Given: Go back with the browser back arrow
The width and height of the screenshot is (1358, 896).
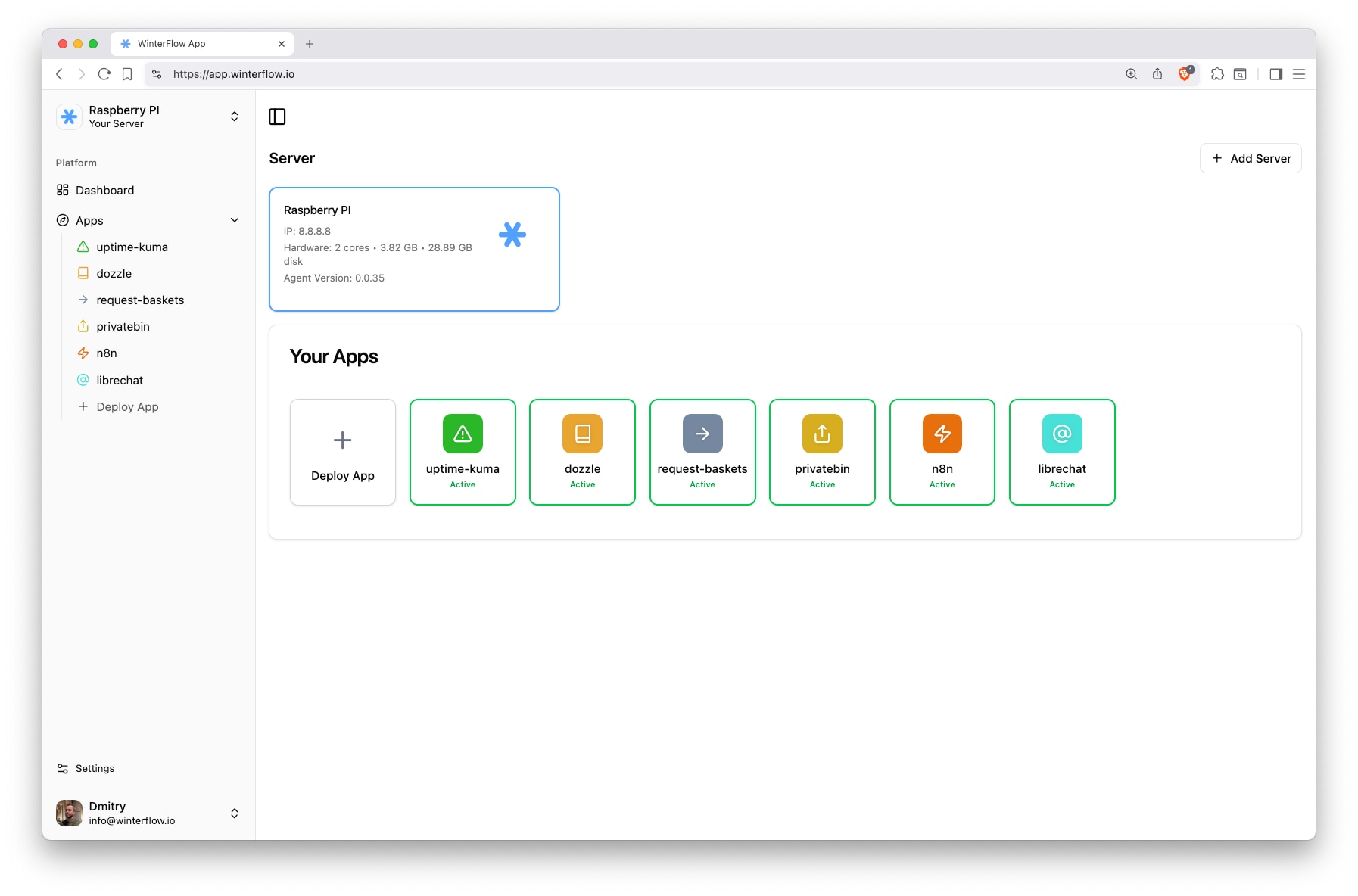Looking at the screenshot, I should [59, 74].
